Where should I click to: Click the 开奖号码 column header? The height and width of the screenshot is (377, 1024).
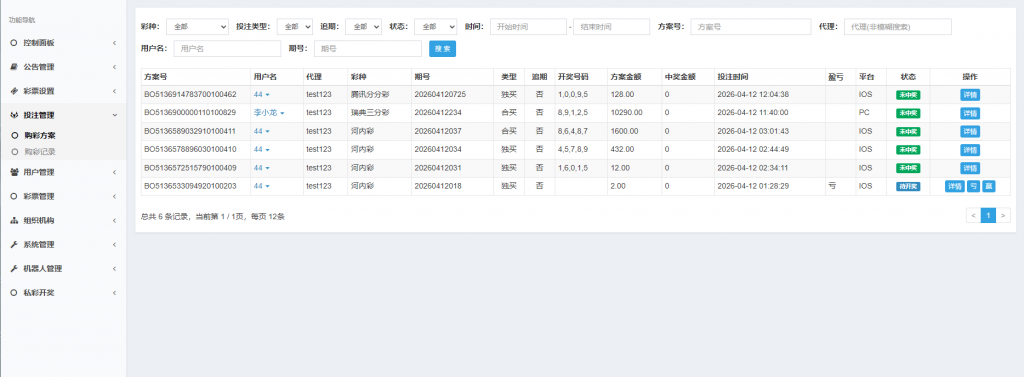[x=573, y=76]
